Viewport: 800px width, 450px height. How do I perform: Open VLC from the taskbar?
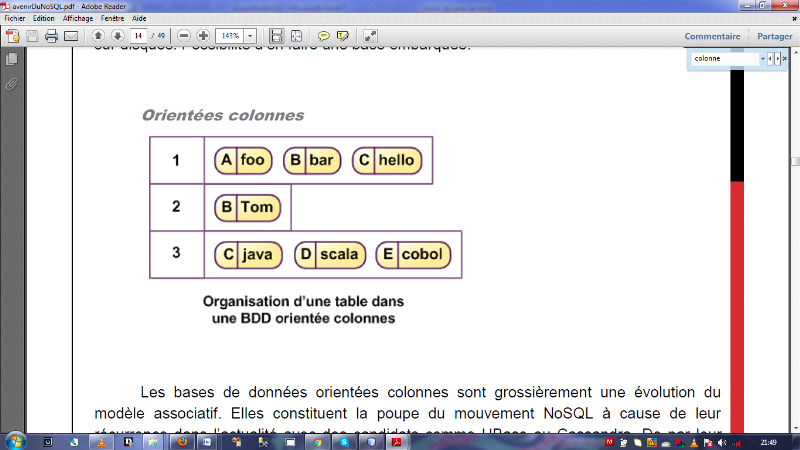pos(101,442)
